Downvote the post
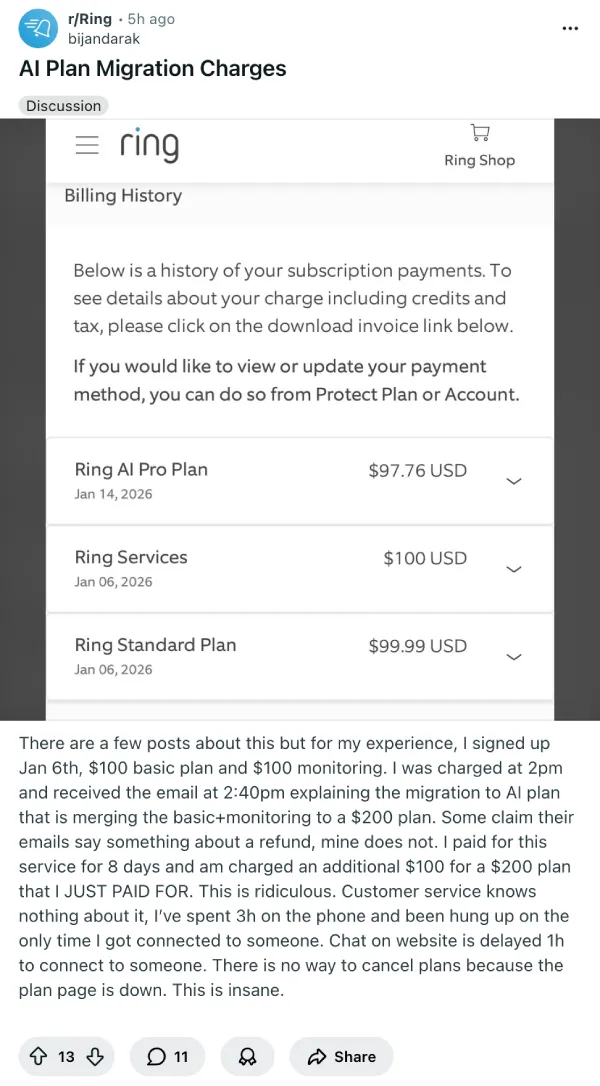 pyautogui.click(x=95, y=1056)
